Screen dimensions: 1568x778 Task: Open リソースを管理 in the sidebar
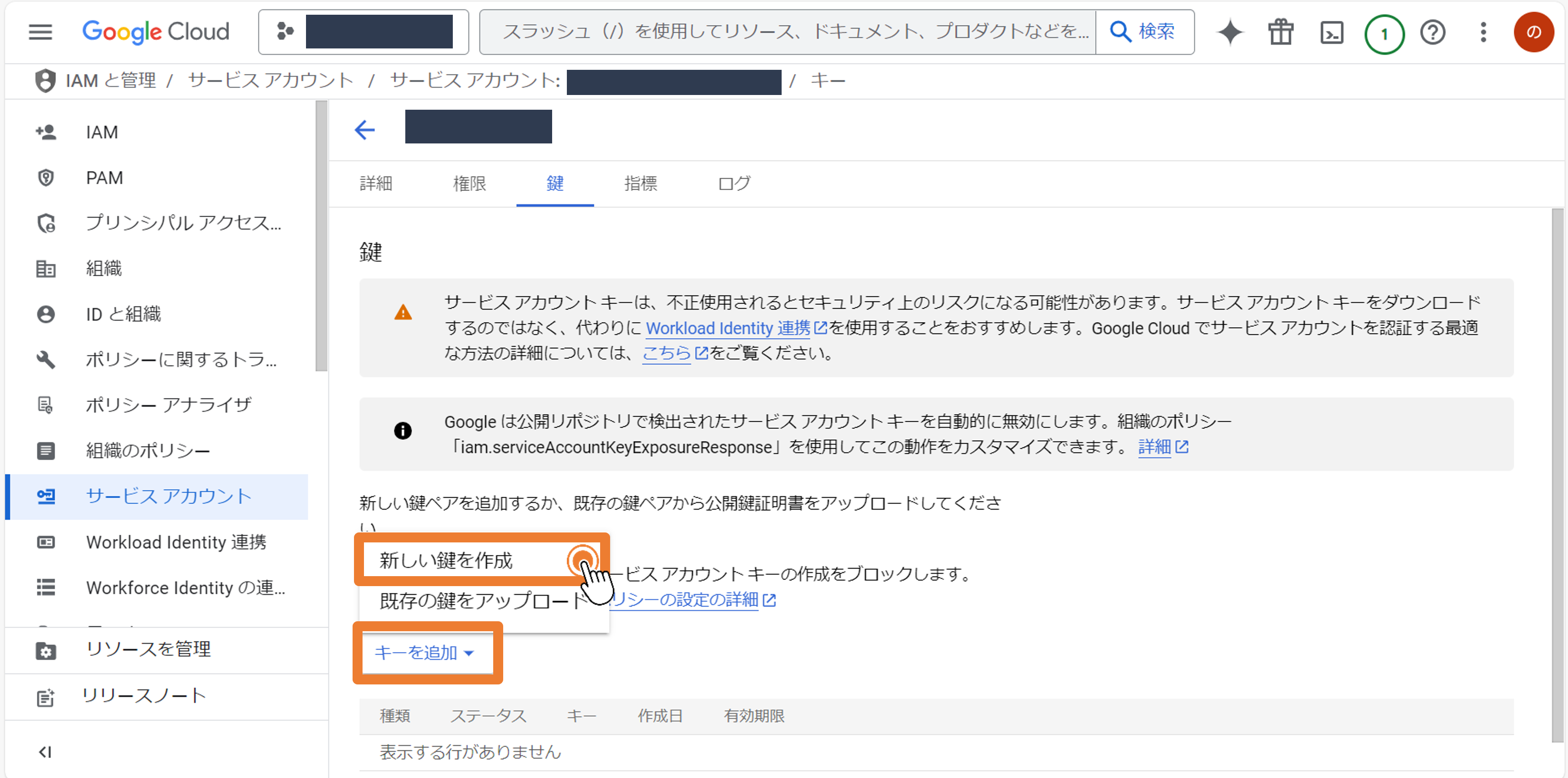point(166,650)
